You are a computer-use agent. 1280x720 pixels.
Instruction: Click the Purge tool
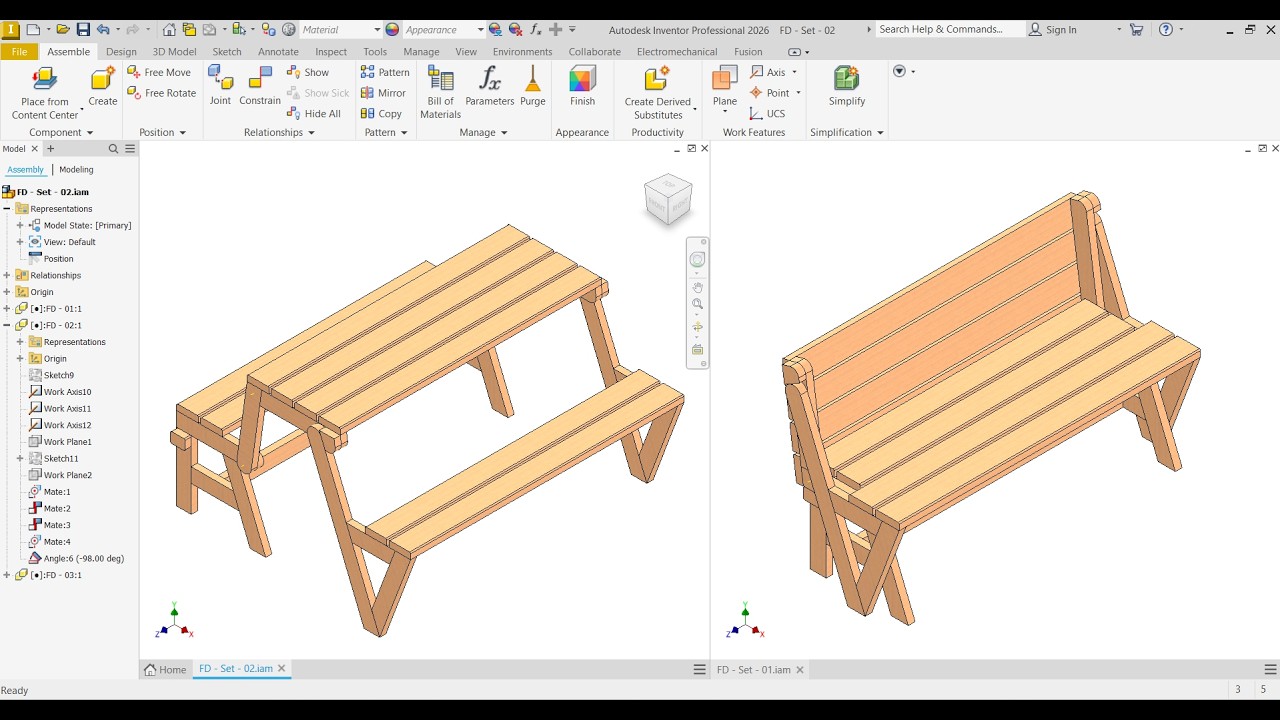click(x=533, y=86)
